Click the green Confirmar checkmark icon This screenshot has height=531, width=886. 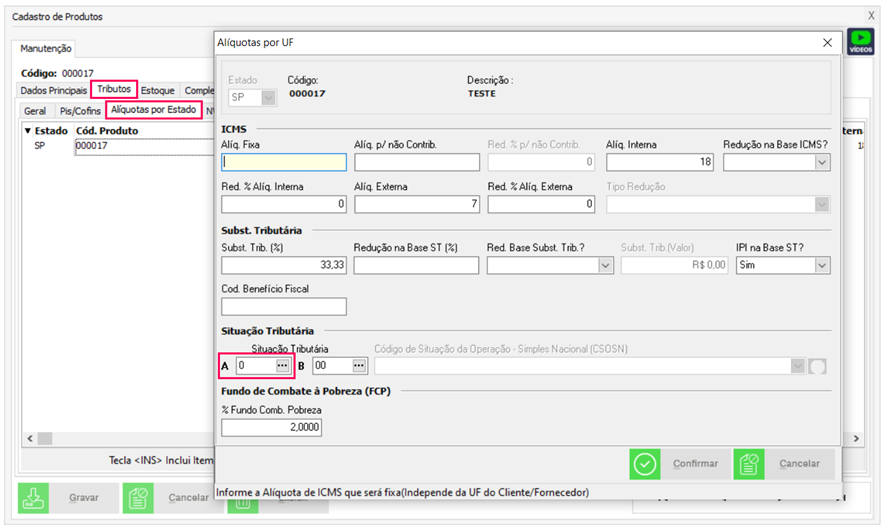[645, 464]
